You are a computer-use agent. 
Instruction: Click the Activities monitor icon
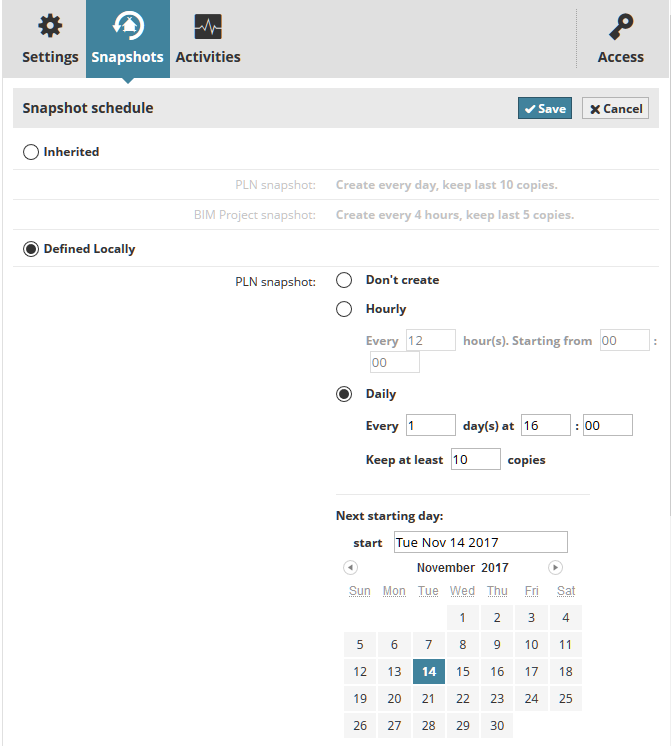(x=208, y=26)
